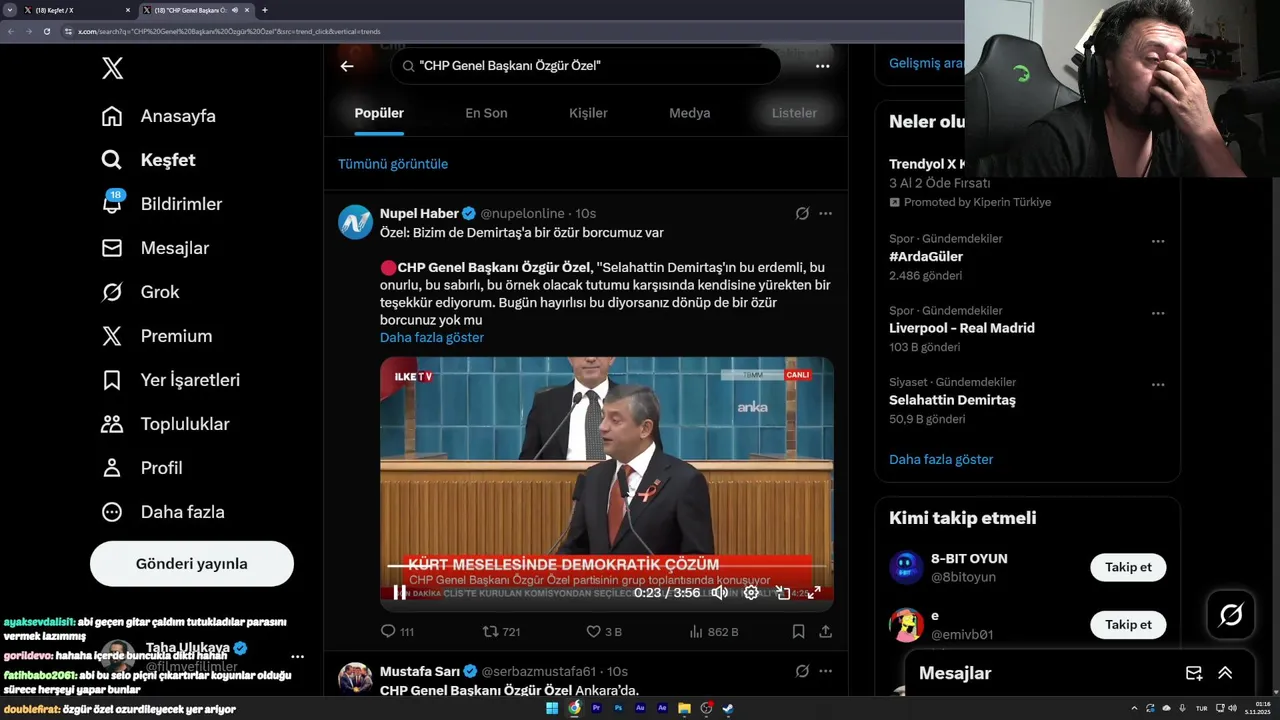Switch to the En Son tab
The image size is (1280, 720).
point(486,113)
